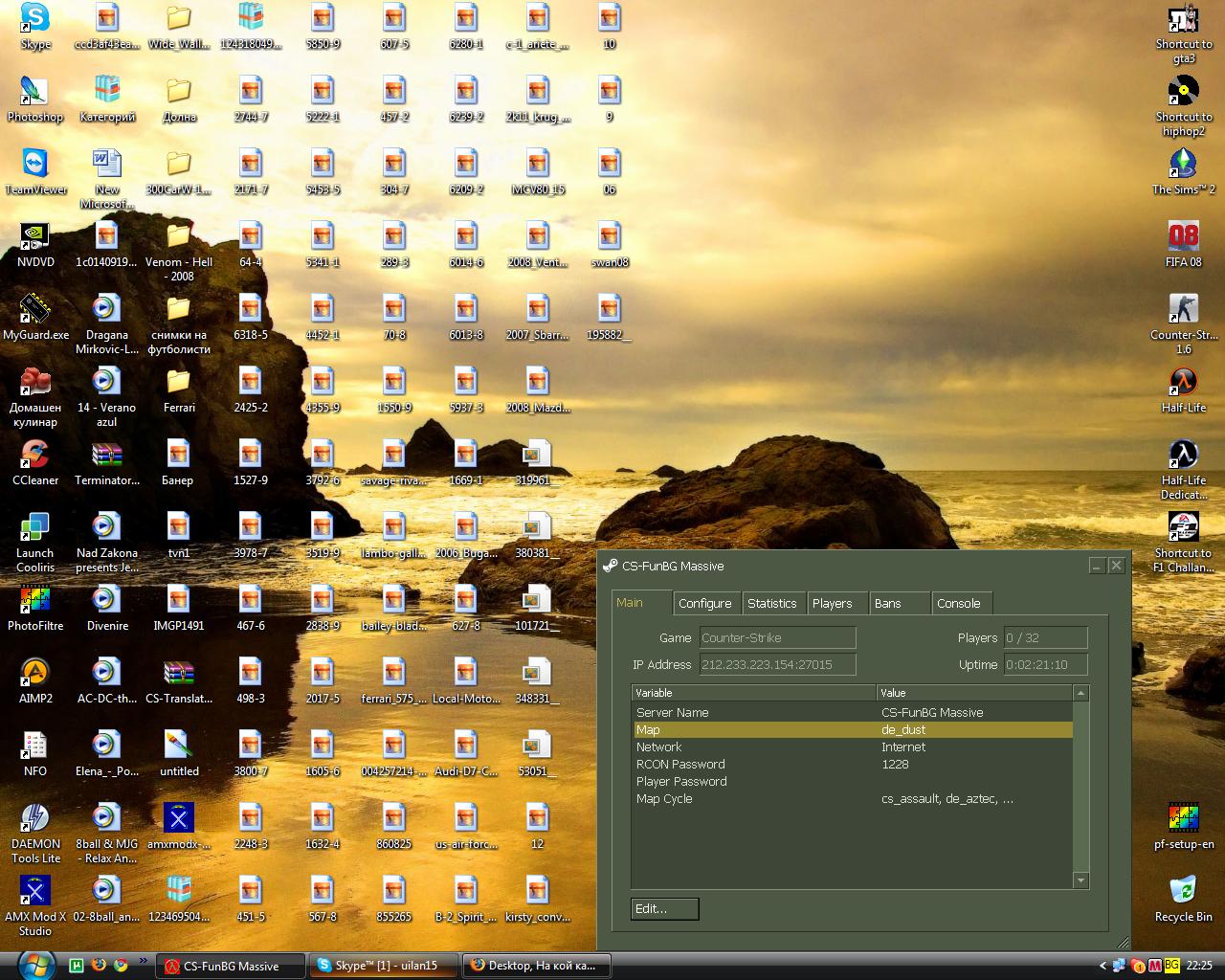Select the Nad Zakona media file
The width and height of the screenshot is (1225, 980).
pyautogui.click(x=107, y=543)
